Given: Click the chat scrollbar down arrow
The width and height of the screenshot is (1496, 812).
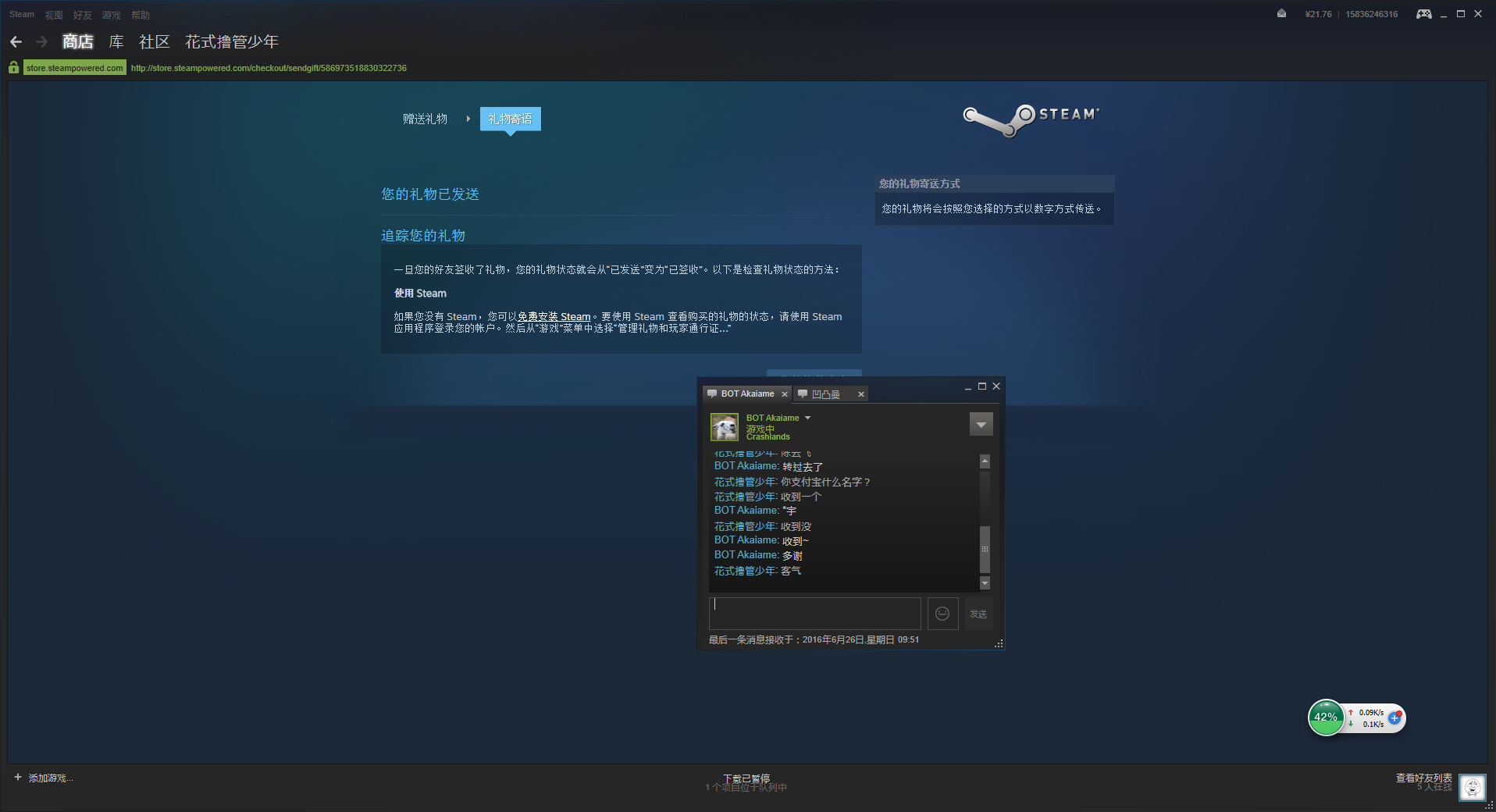Looking at the screenshot, I should [985, 583].
